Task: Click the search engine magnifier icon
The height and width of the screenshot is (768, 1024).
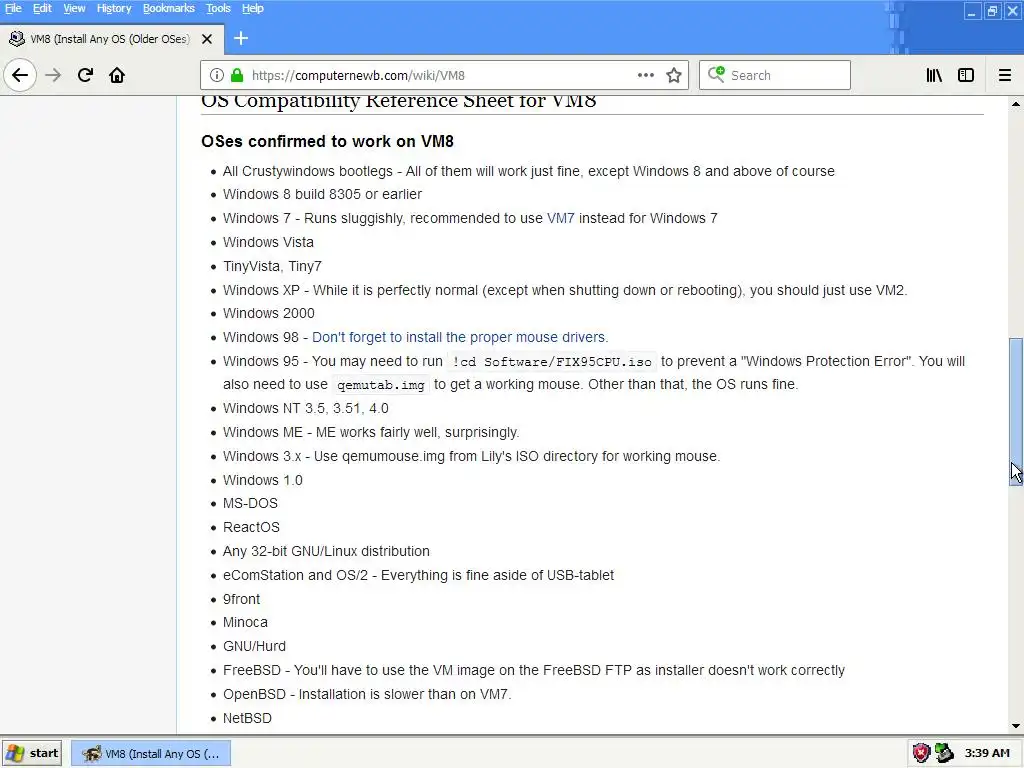Action: click(x=716, y=74)
